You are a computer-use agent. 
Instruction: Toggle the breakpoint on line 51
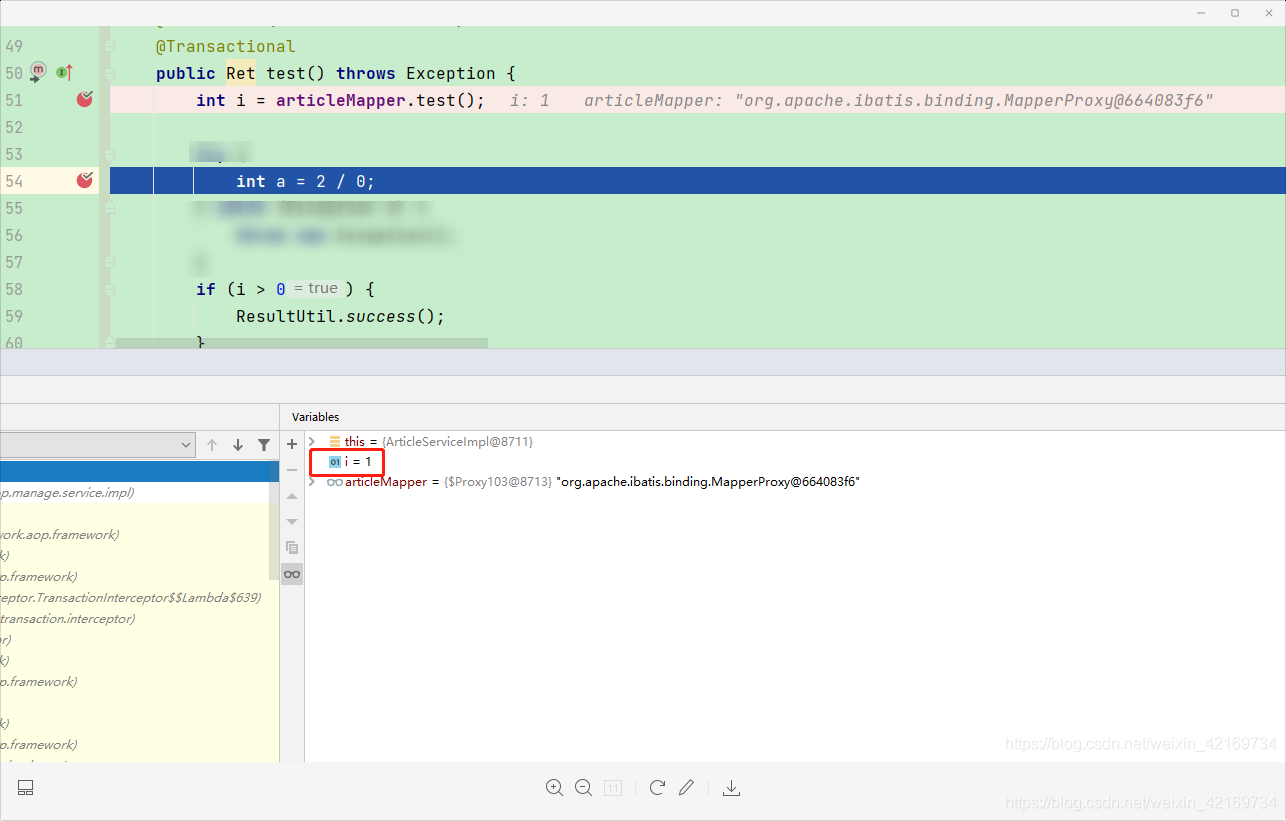tap(84, 99)
